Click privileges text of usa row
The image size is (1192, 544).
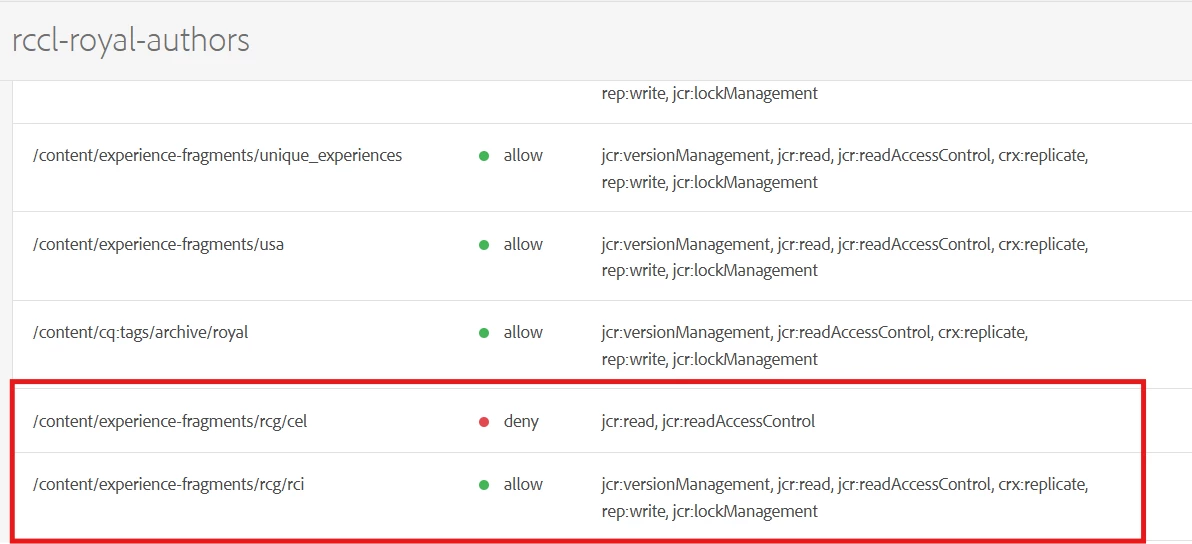(845, 258)
